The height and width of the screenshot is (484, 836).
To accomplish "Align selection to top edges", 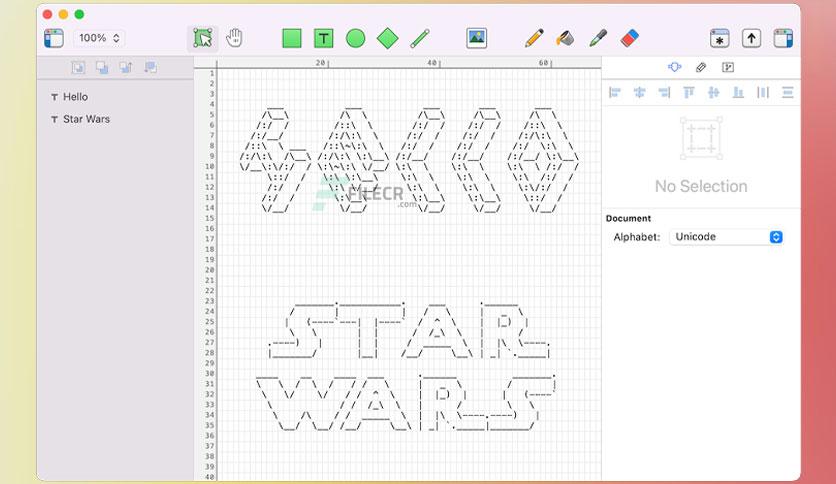I will [689, 93].
